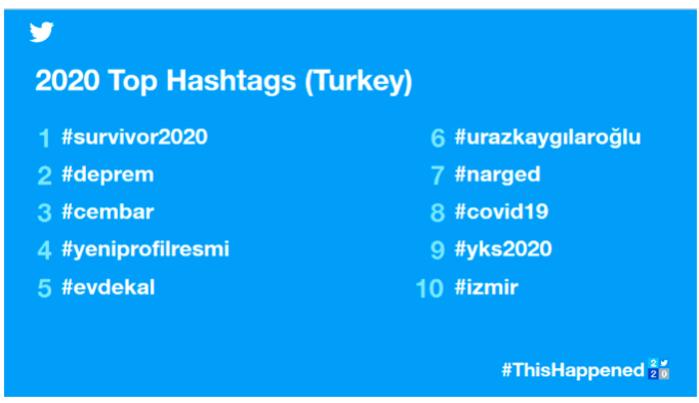Open the #deprem hashtag
Screen dimensions: 699x403
[x=108, y=174]
